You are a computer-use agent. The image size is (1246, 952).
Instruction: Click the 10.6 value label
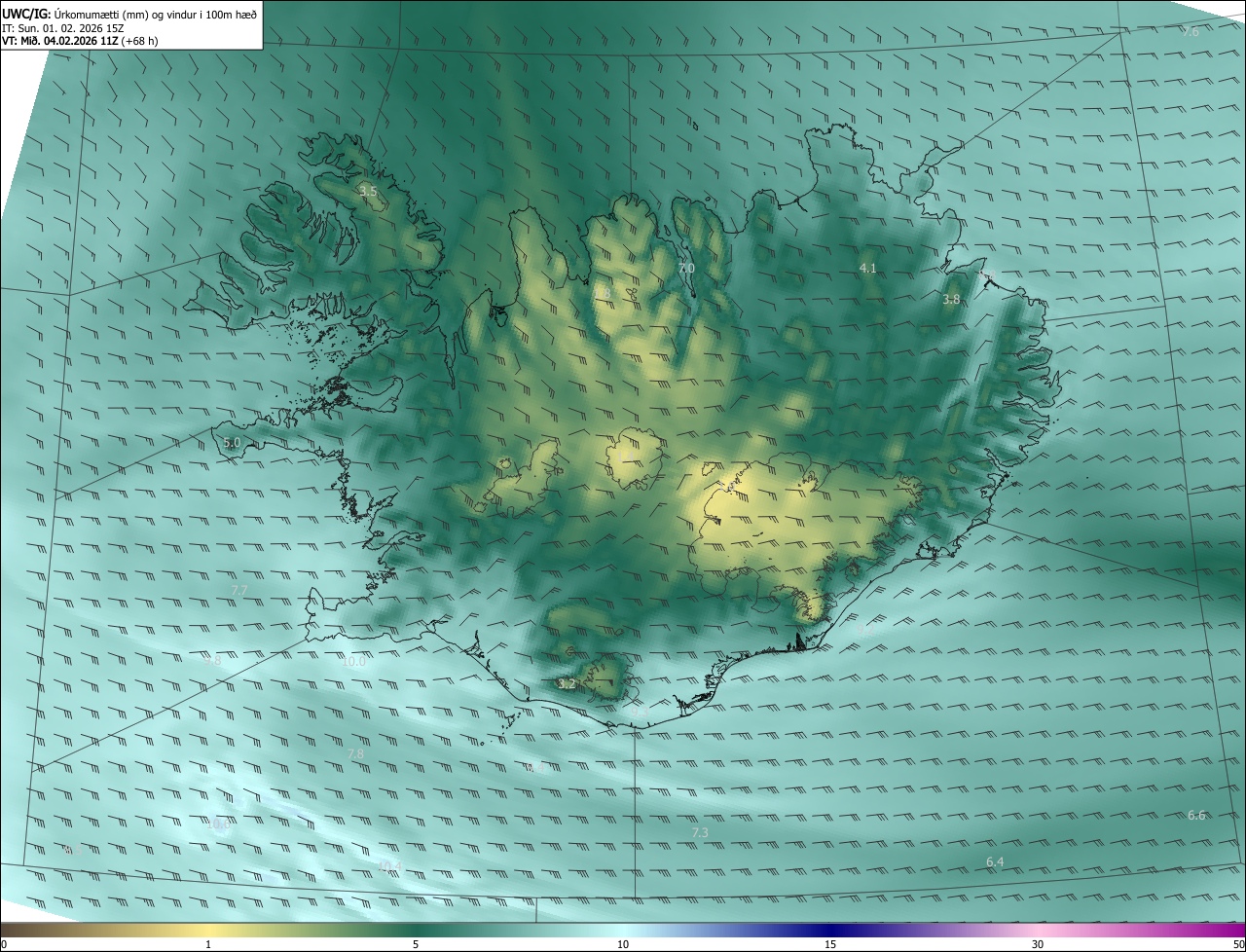click(x=219, y=824)
